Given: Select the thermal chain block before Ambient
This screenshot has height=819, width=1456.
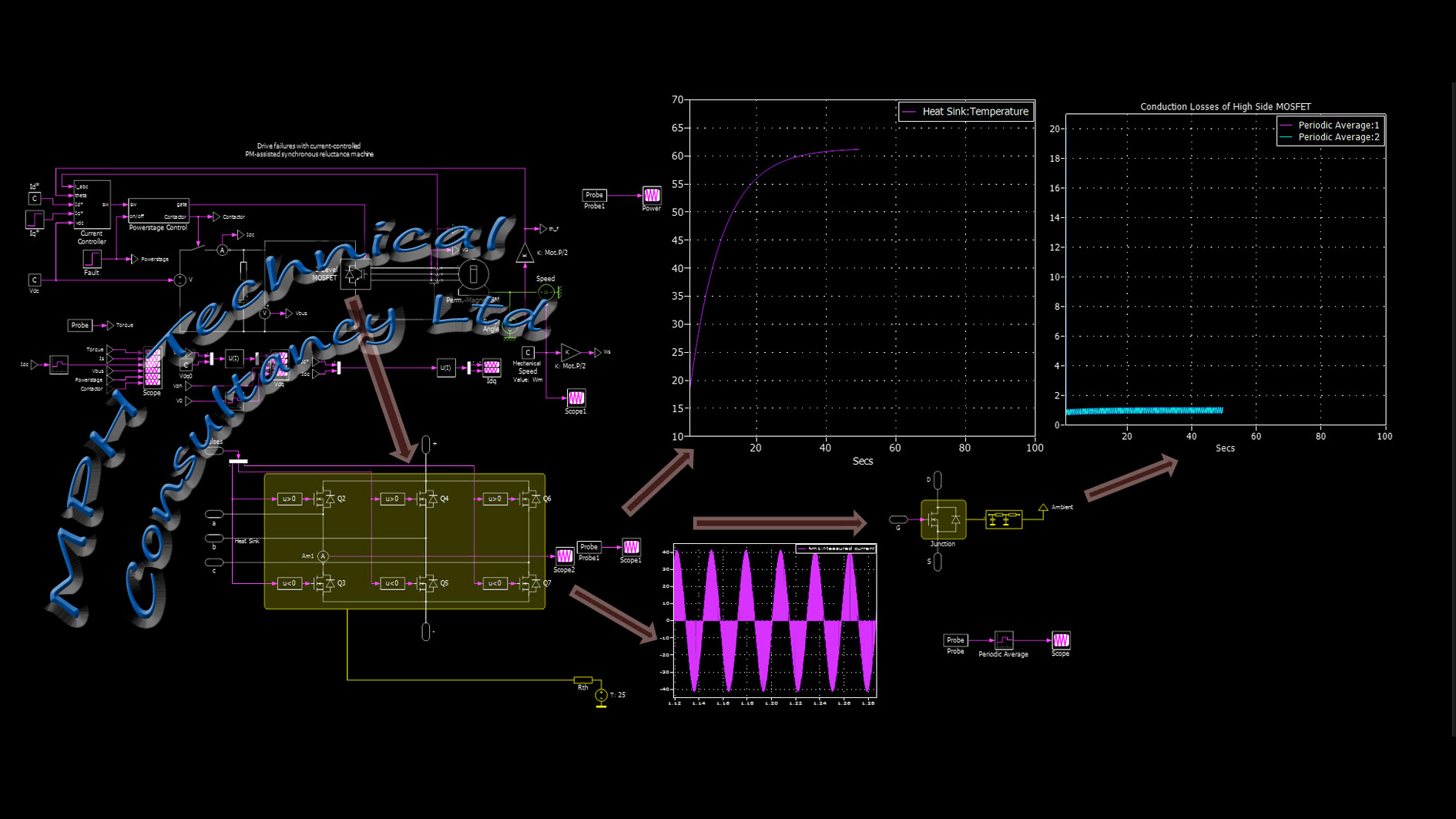Looking at the screenshot, I should [x=1003, y=519].
